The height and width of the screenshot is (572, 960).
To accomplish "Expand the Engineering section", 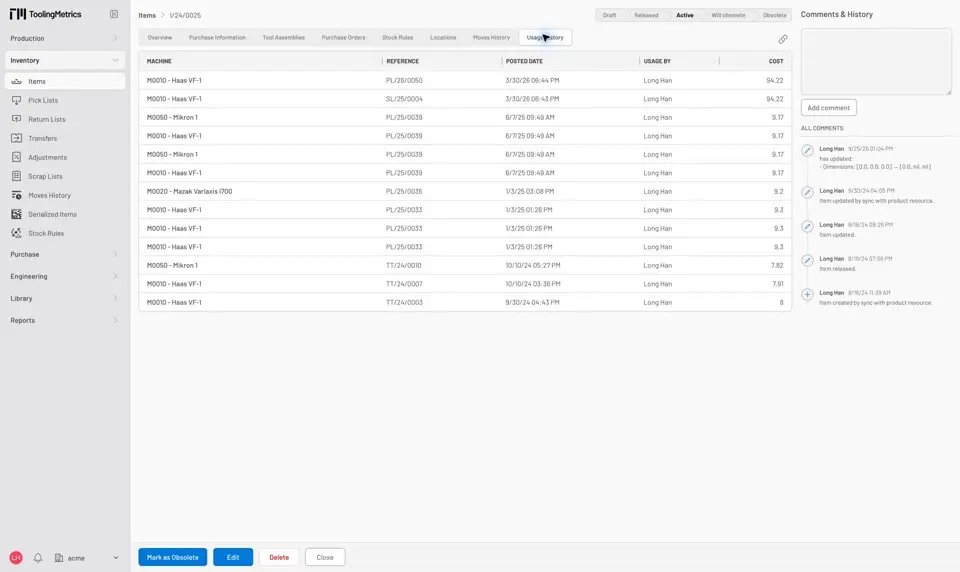I will [64, 276].
